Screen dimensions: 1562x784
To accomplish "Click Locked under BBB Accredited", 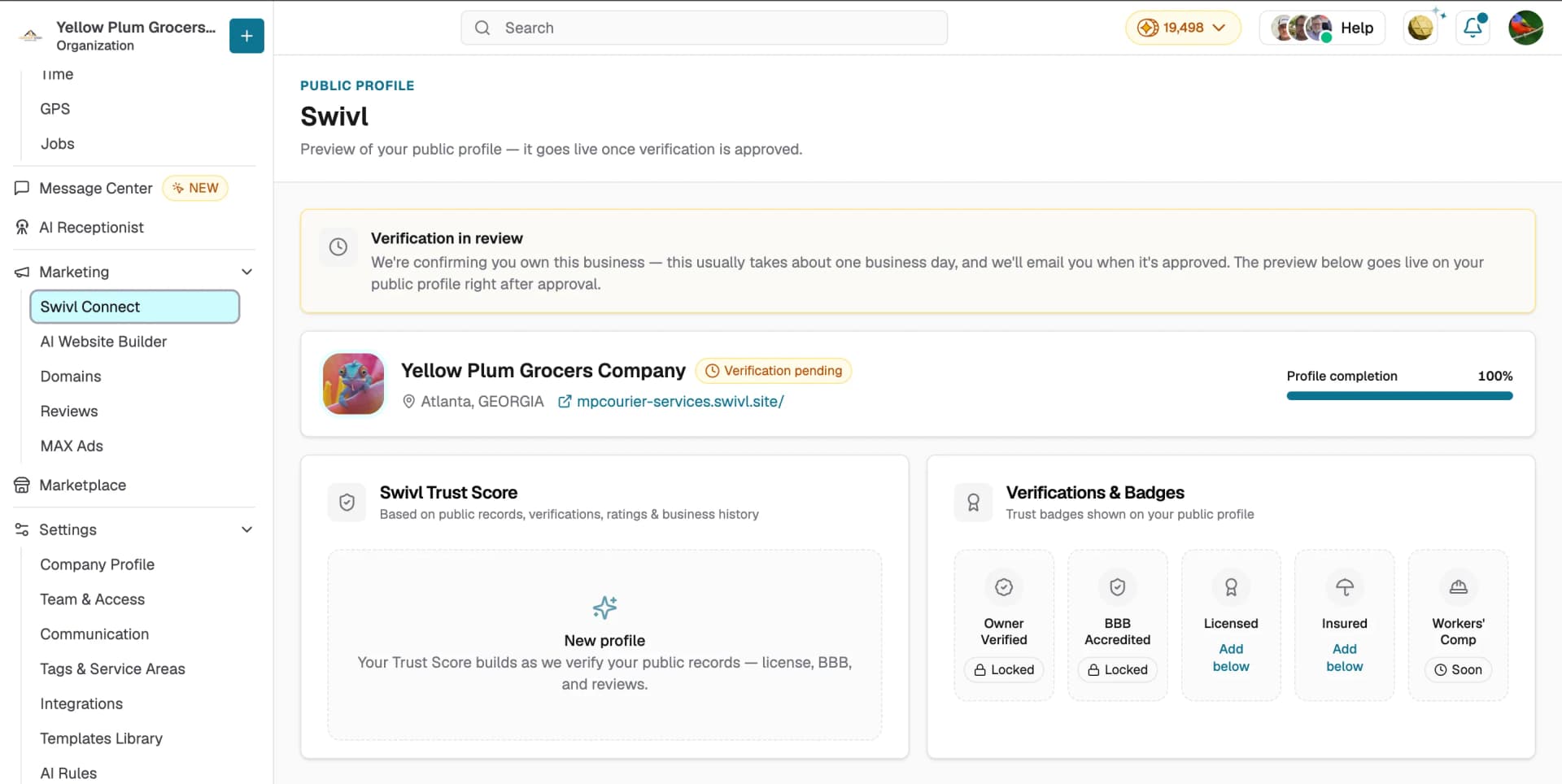I will click(x=1118, y=670).
